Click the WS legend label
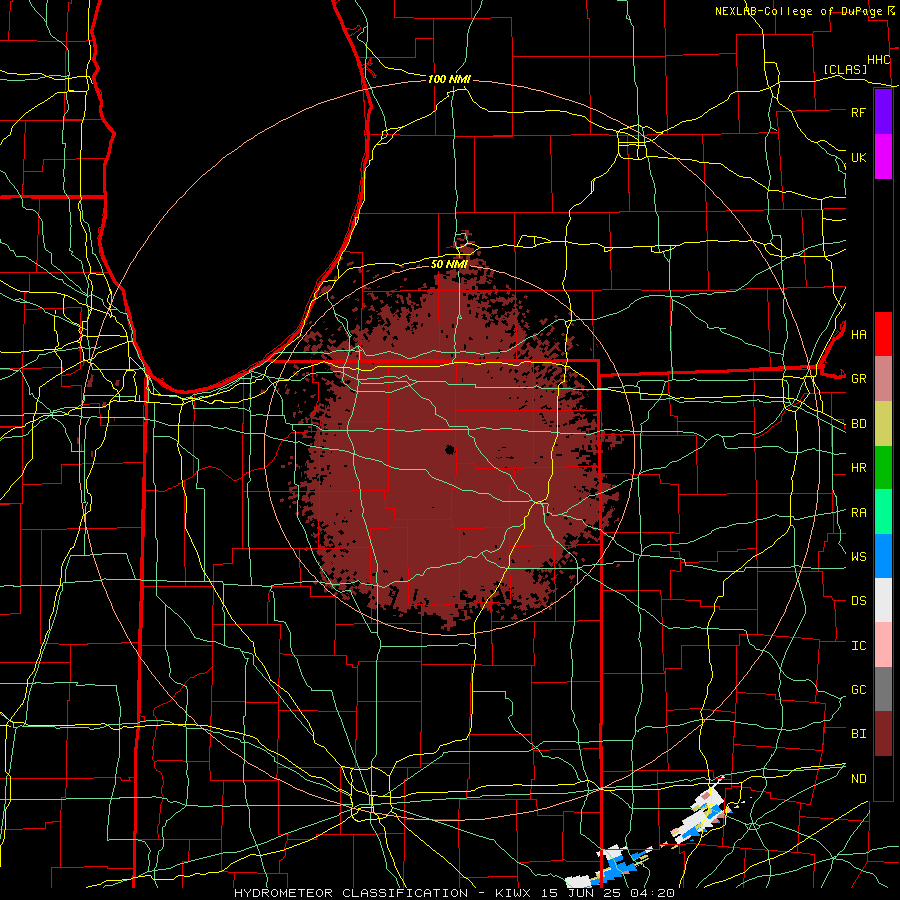900x900 pixels. pos(858,556)
